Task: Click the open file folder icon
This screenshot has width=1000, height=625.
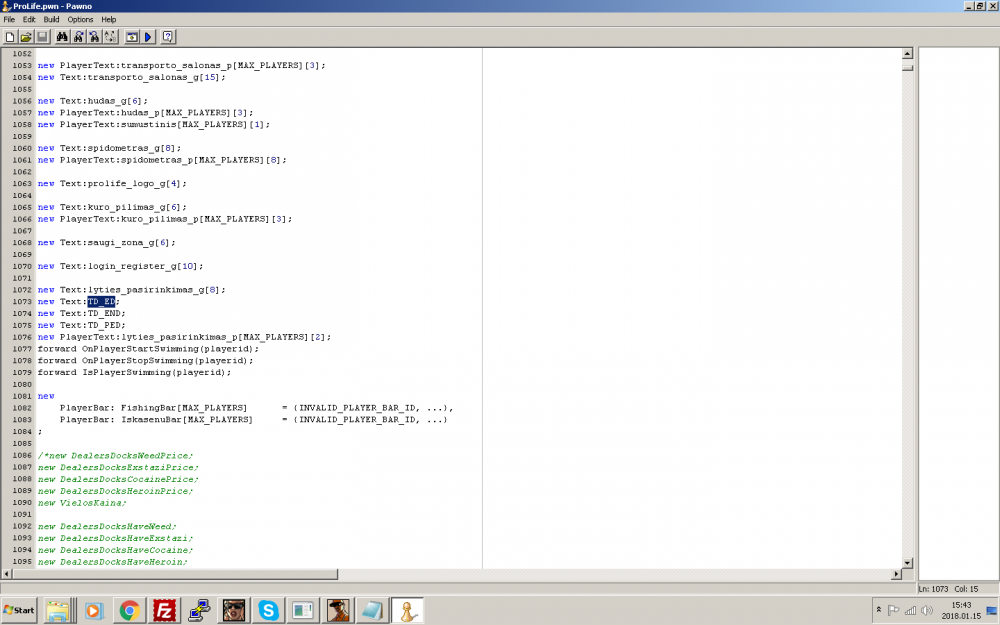Action: (26, 37)
